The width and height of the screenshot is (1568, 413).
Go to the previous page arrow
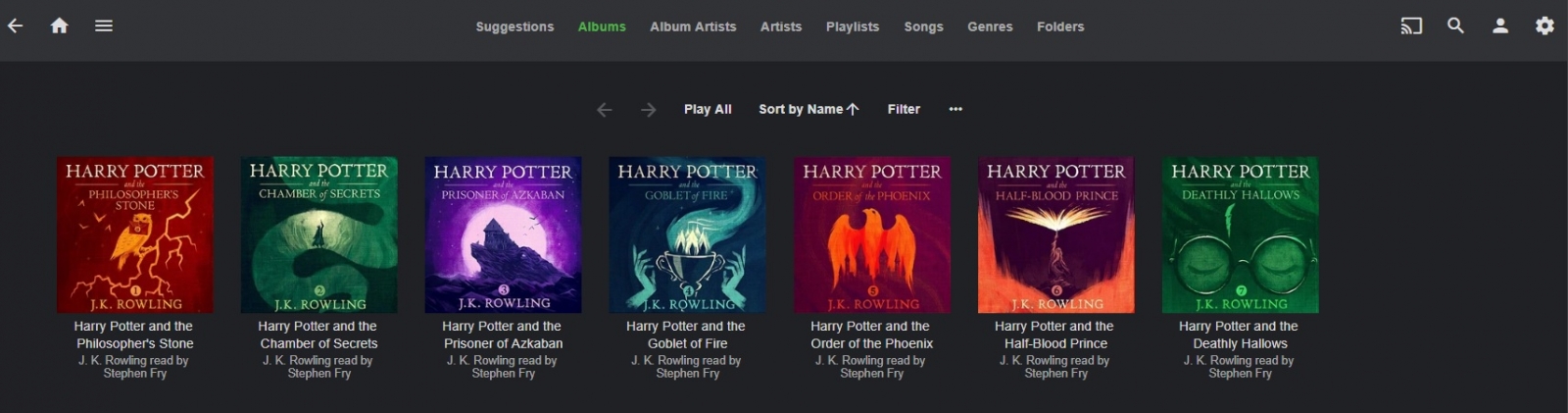point(605,110)
